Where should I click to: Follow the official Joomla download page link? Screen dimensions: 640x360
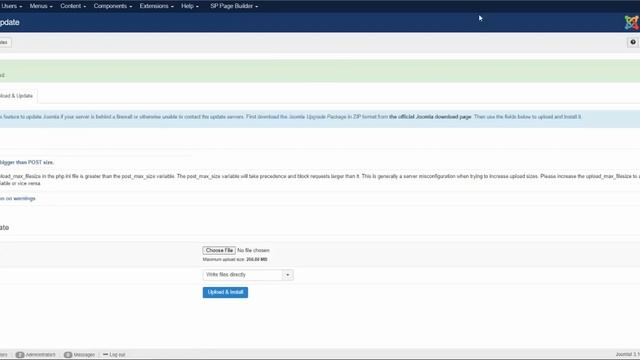430,117
